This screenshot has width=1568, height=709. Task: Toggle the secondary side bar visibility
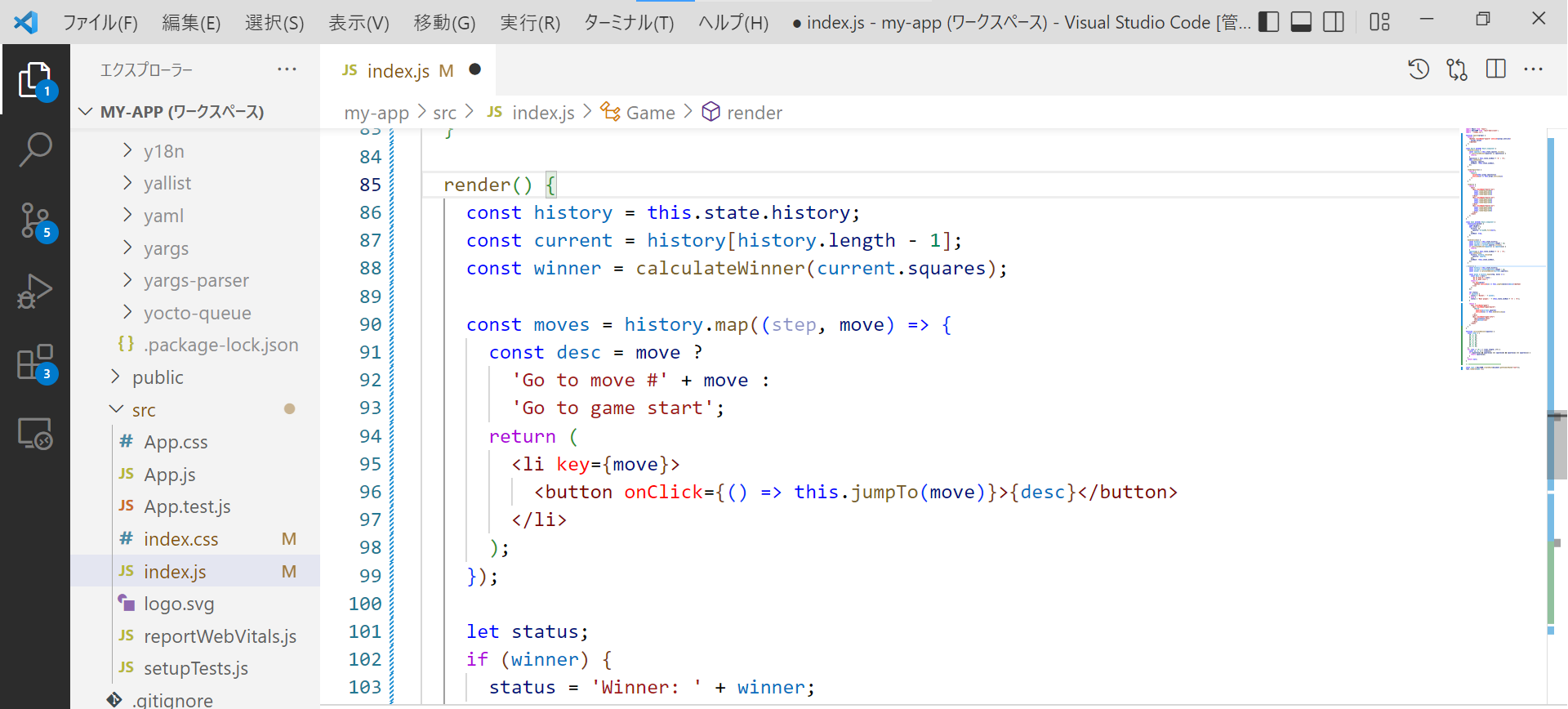[x=1334, y=22]
